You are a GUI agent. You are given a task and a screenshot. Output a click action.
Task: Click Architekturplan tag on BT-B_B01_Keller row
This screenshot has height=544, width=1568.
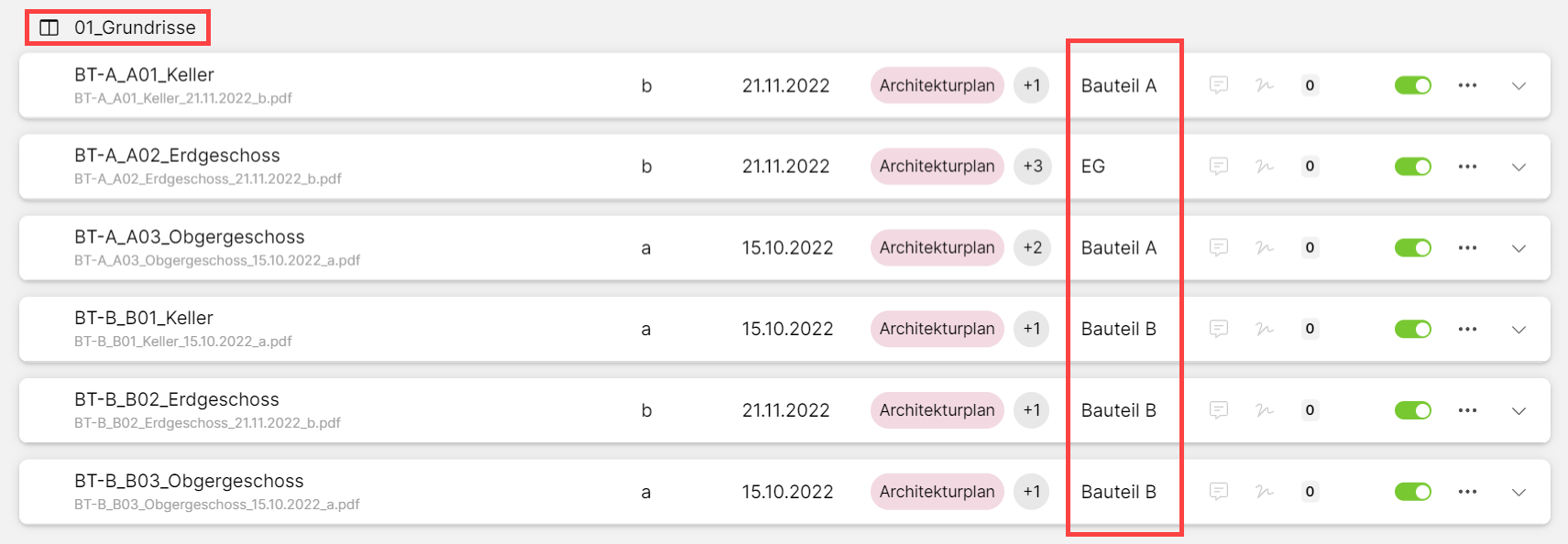[x=937, y=329]
